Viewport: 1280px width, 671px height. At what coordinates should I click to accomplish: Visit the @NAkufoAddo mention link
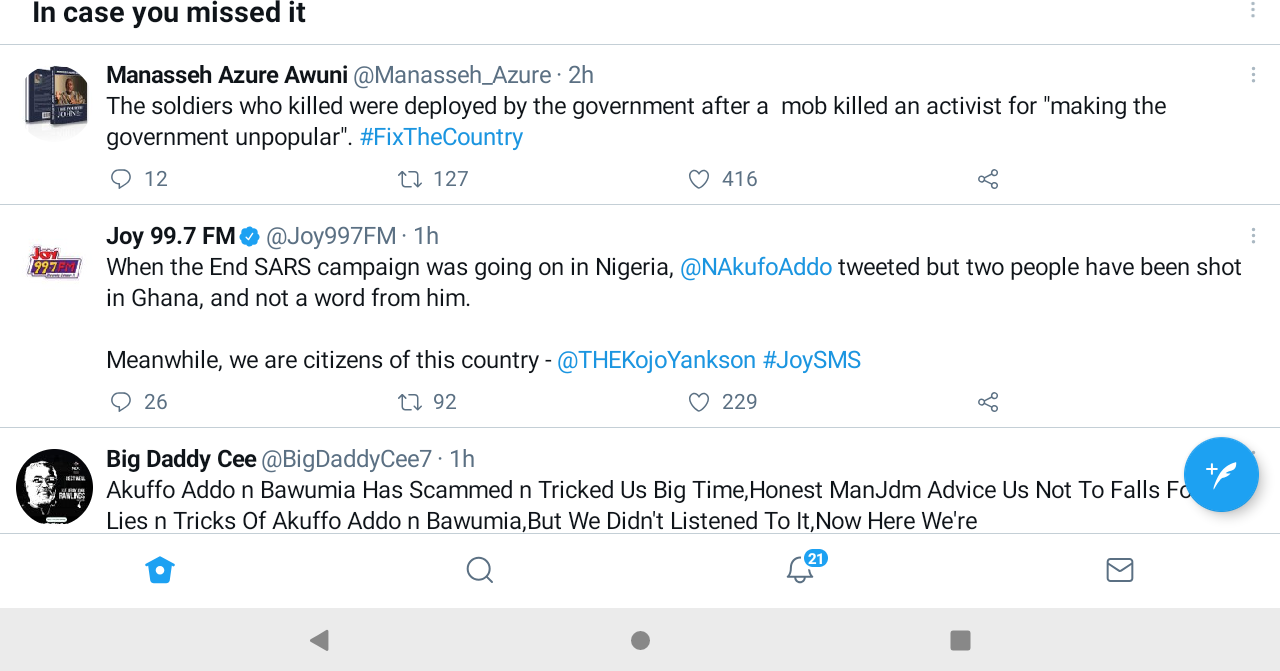(756, 268)
